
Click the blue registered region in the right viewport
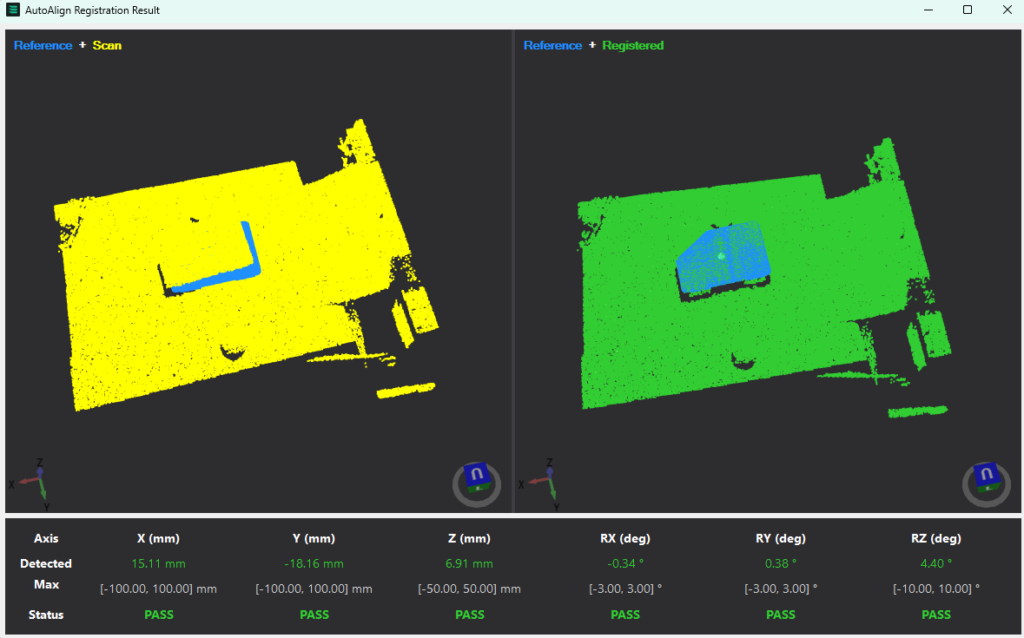tap(725, 255)
